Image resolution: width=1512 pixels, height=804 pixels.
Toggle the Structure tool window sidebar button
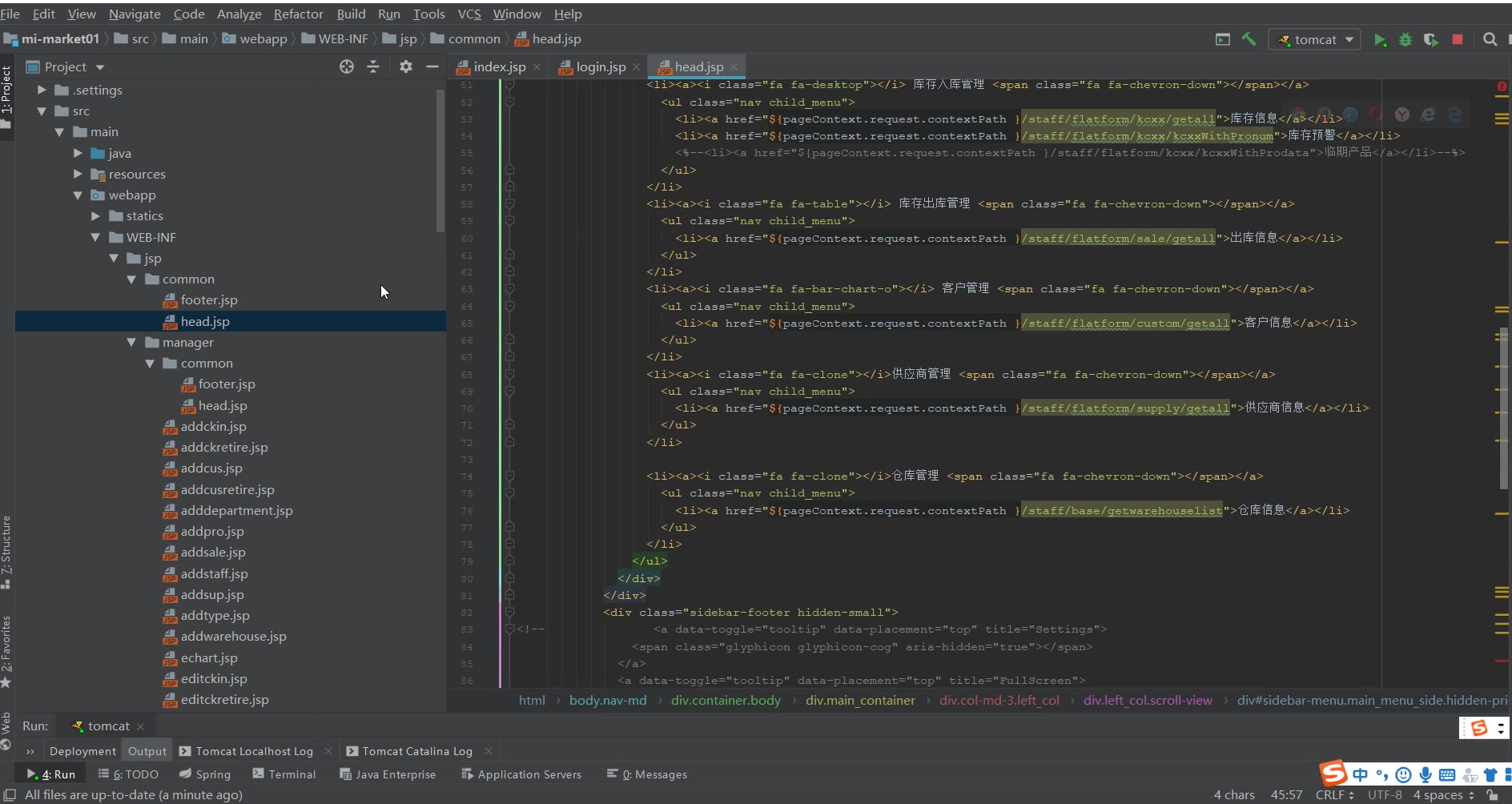coord(6,551)
